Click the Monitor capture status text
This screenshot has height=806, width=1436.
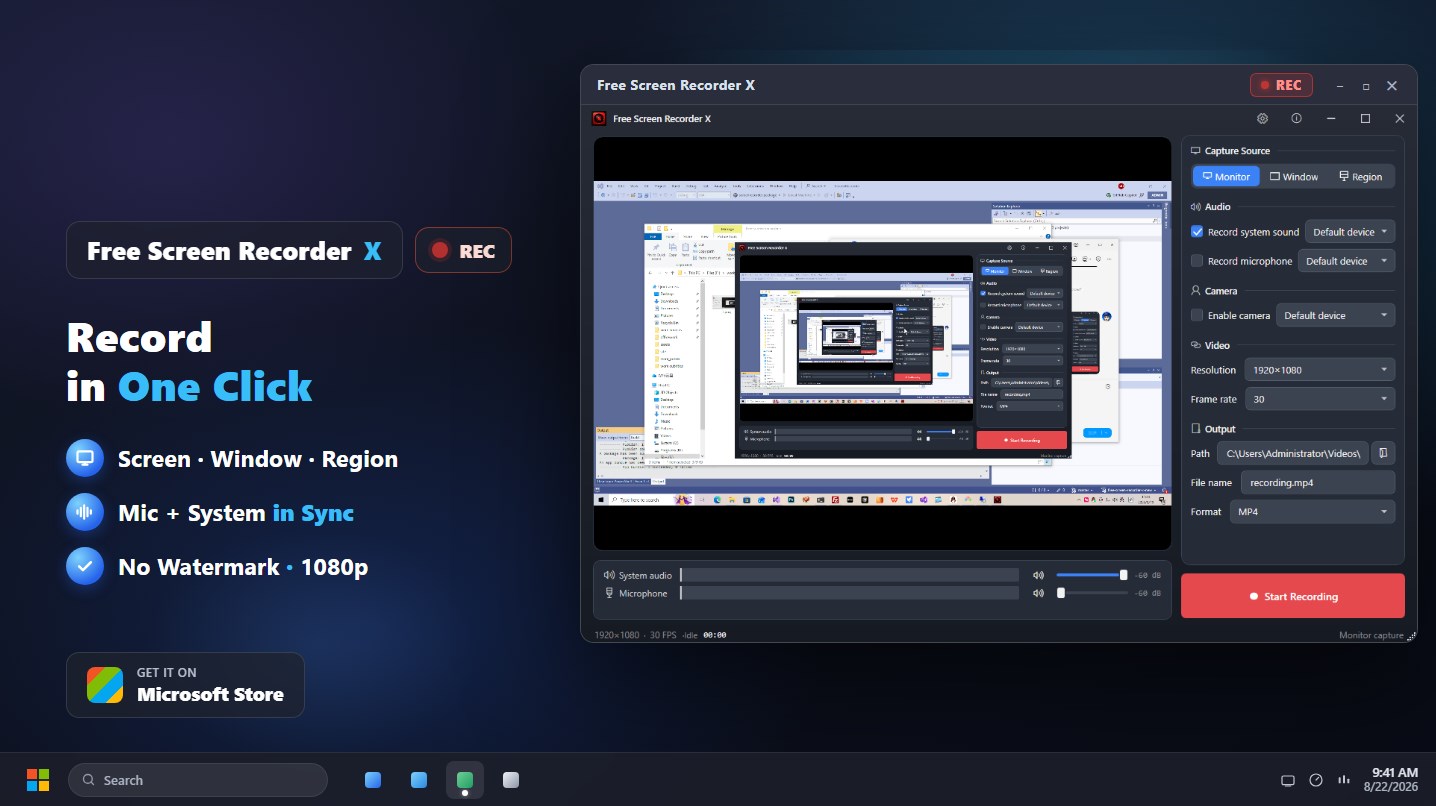coord(1371,635)
